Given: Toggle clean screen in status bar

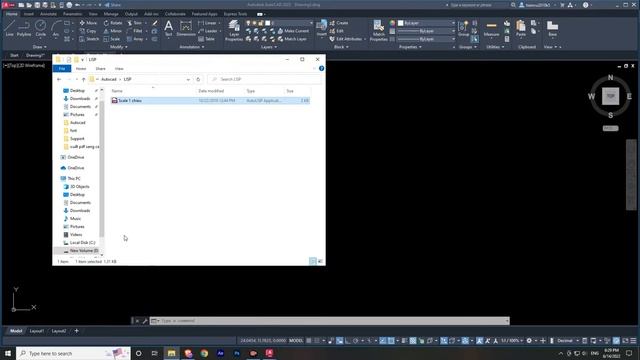Looking at the screenshot, I should tap(625, 340).
